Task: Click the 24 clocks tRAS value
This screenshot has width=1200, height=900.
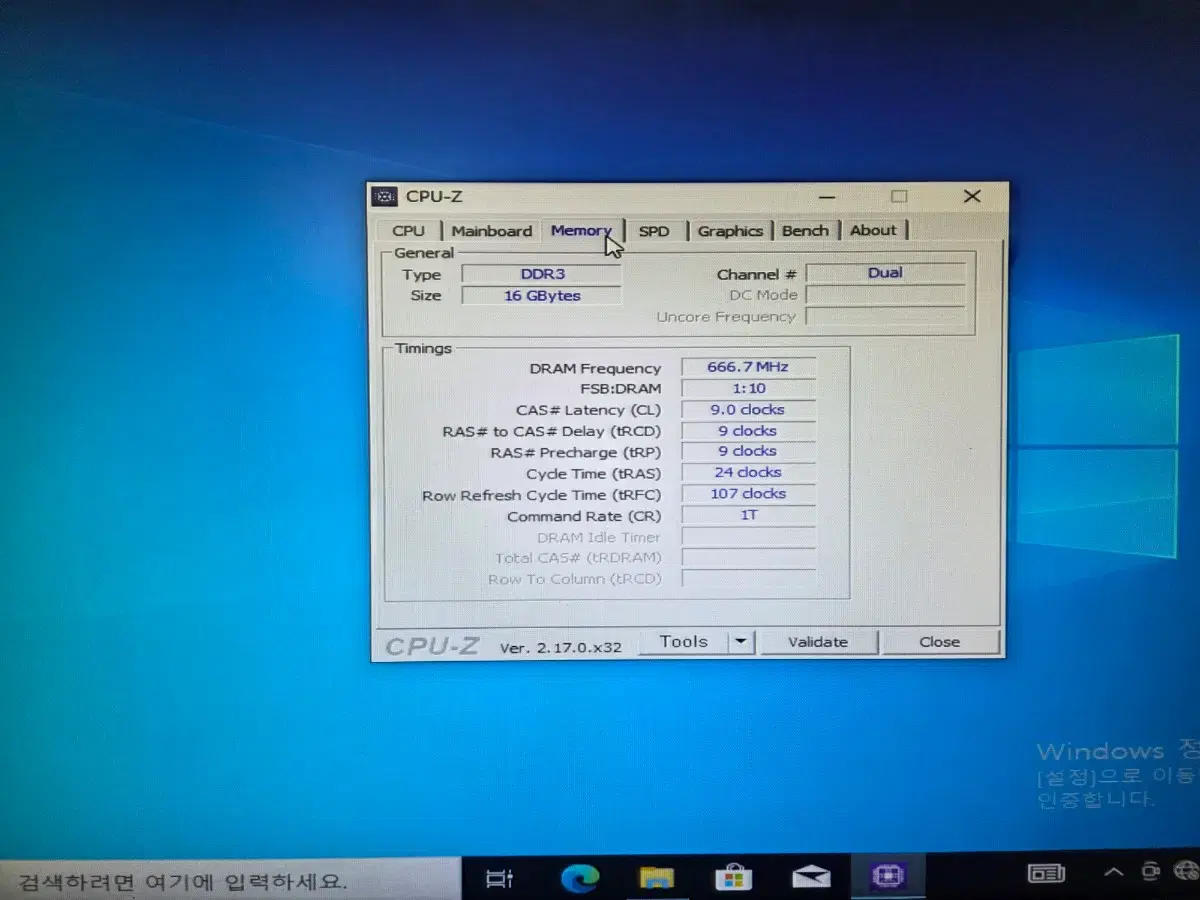Action: point(748,473)
